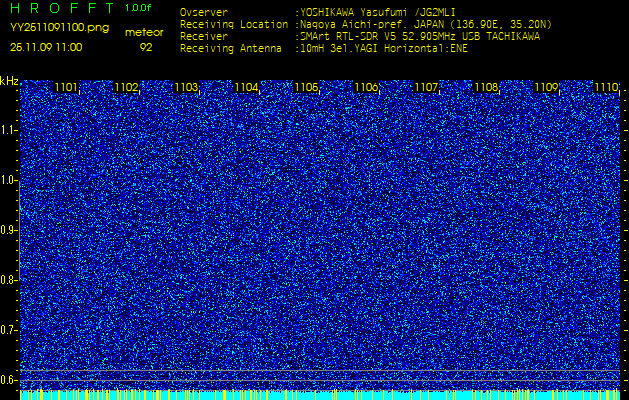This screenshot has width=629, height=400.
Task: Click the 0.8 kHz frequency tick label
Action: pyautogui.click(x=8, y=280)
